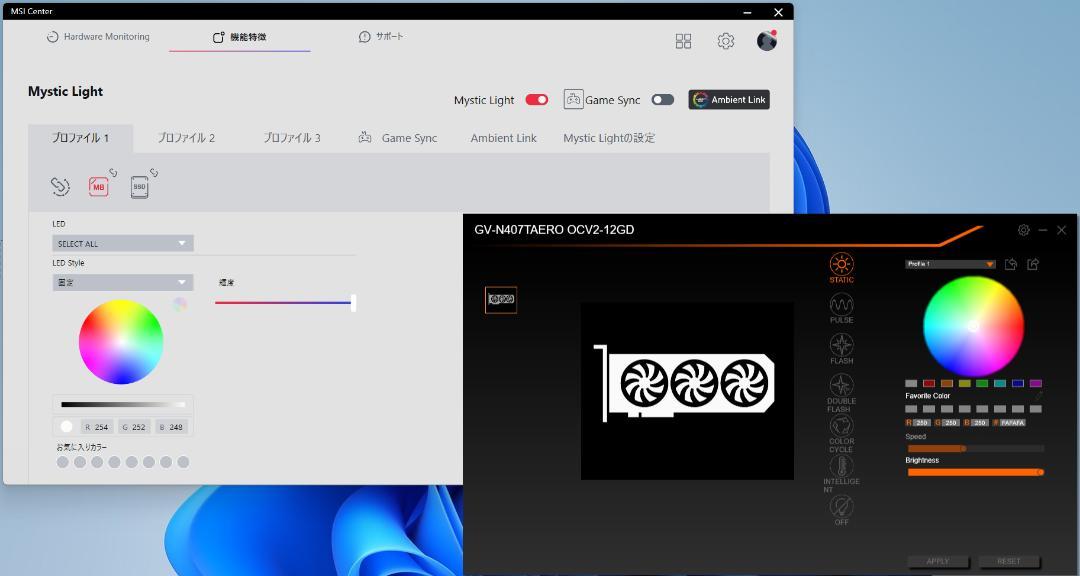
Task: Open the サポート tab
Action: [x=381, y=37]
